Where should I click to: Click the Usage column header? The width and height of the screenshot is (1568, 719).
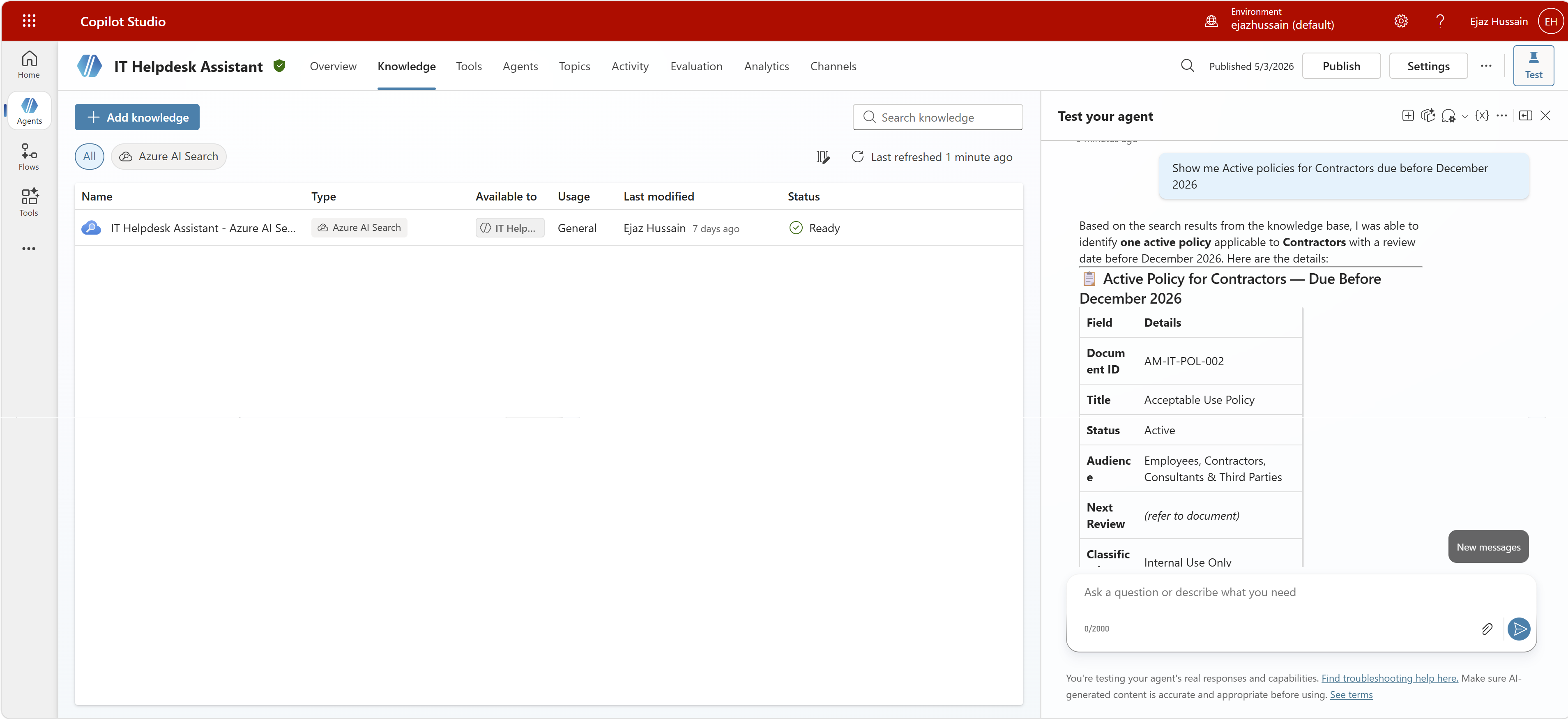573,196
